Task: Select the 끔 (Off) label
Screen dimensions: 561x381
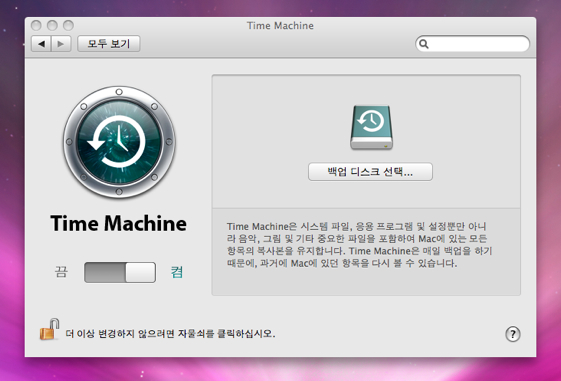Action: coord(61,272)
